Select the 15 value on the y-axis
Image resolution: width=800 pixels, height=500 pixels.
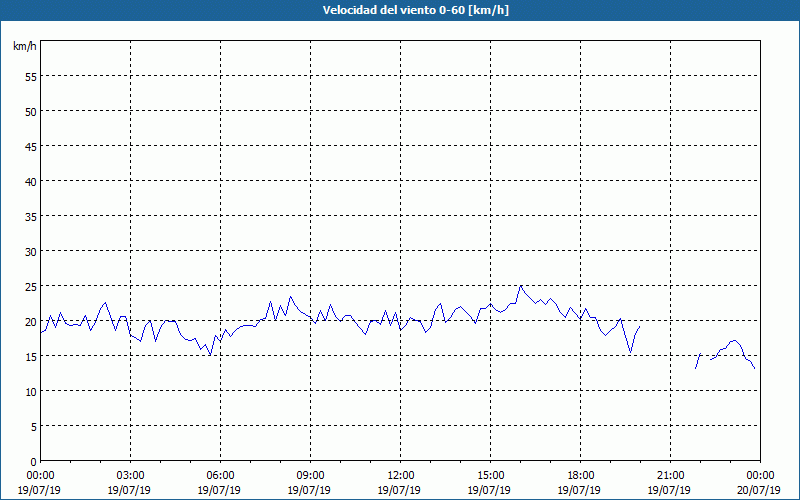[x=31, y=356]
